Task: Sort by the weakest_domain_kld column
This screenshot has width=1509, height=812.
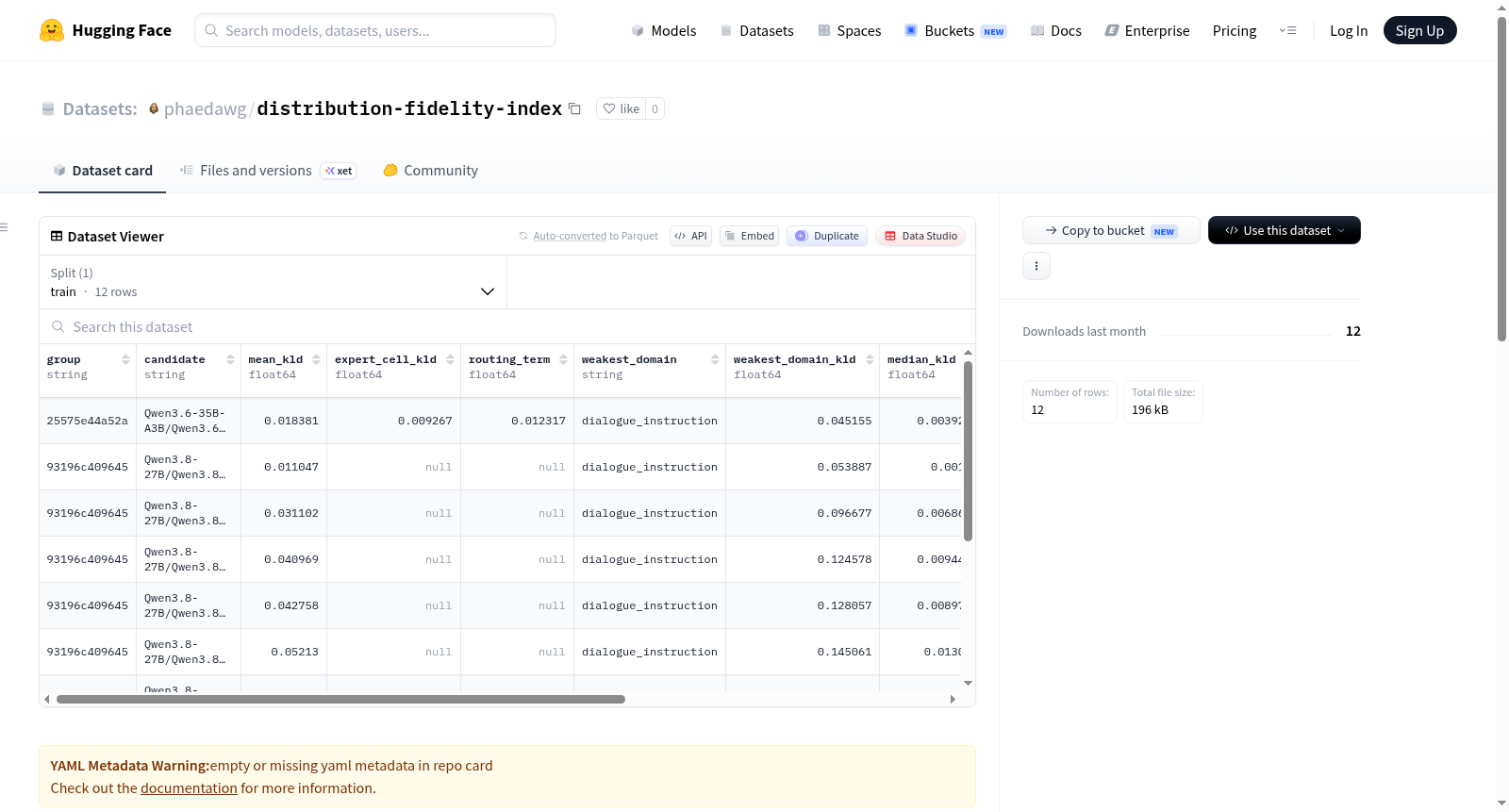Action: 870,359
